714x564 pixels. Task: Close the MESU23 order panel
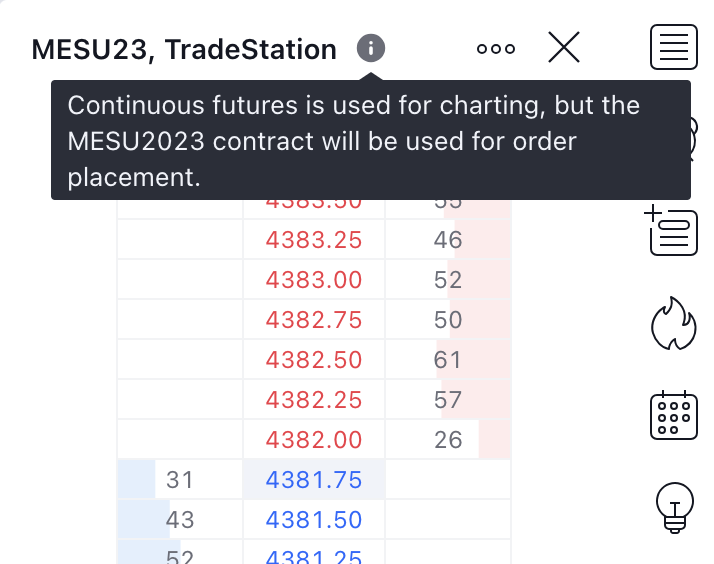coord(564,48)
